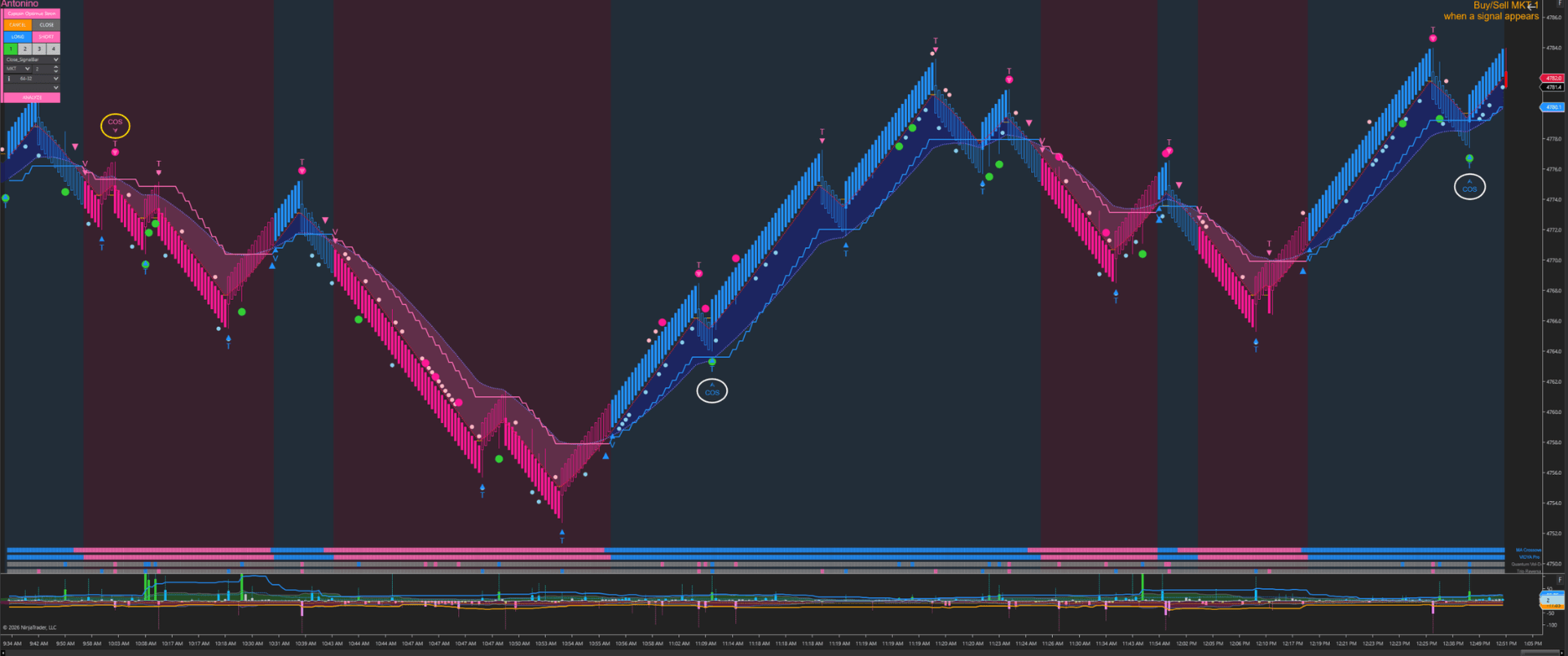1568x656 pixels.
Task: Click the horizontal scrollbar right arrow
Action: [1562, 653]
